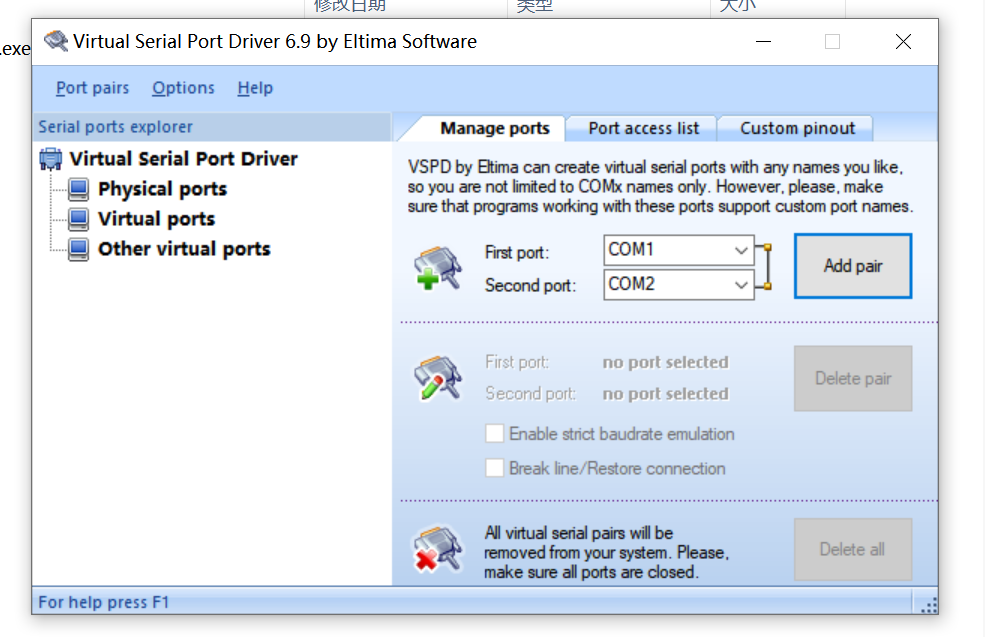
Task: Click the edit pair connector icon with pencil
Action: coord(438,378)
